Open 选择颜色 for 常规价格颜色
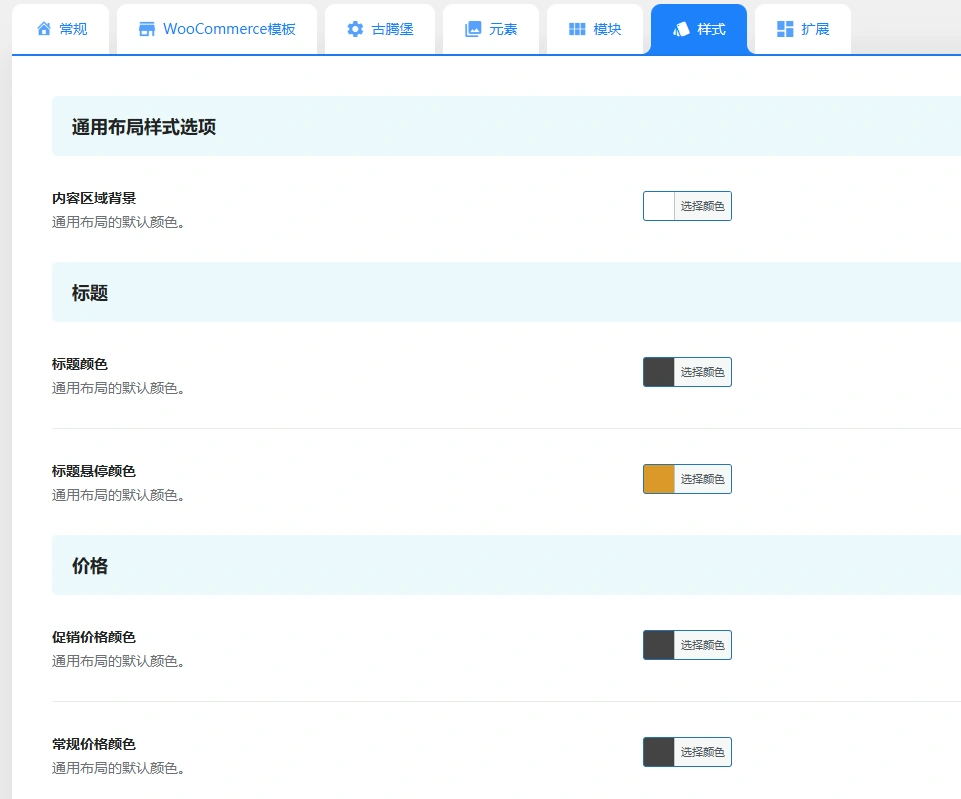 click(702, 751)
